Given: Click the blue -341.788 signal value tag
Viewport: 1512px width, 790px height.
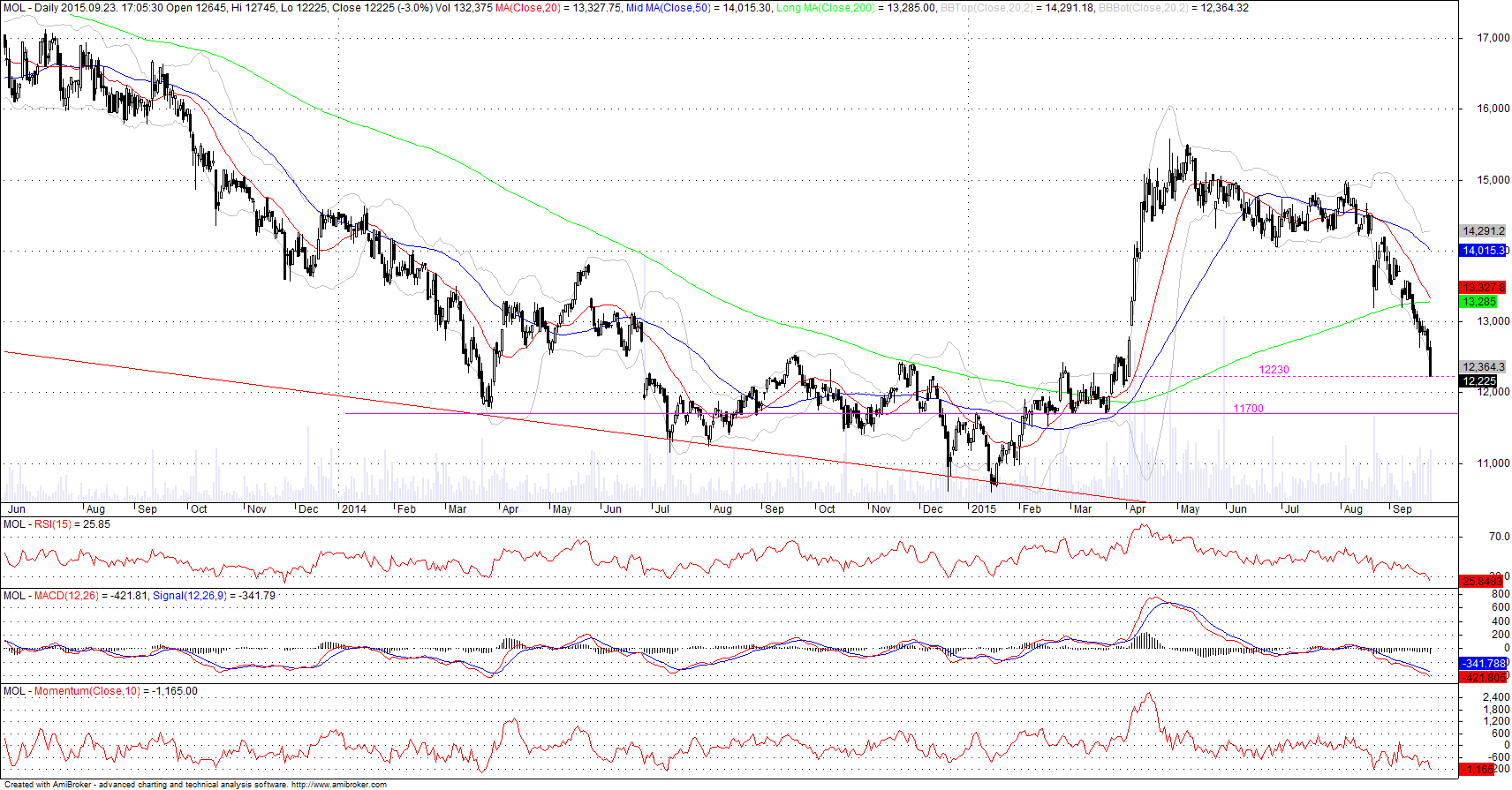Looking at the screenshot, I should (x=1484, y=663).
